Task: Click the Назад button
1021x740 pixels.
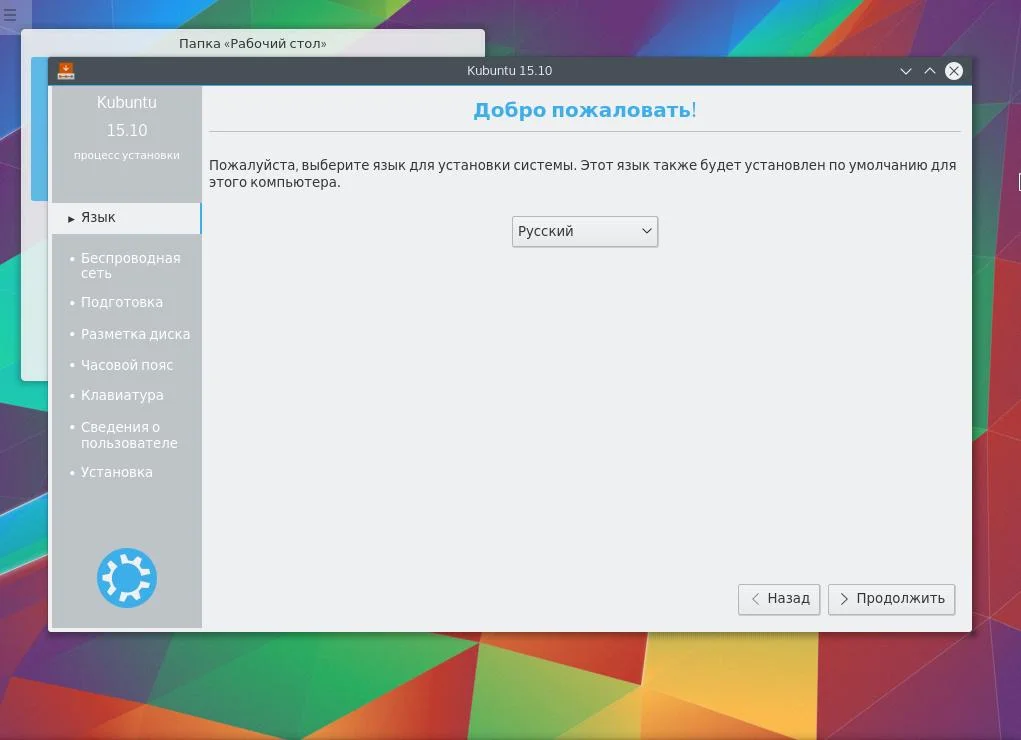Action: (x=779, y=599)
